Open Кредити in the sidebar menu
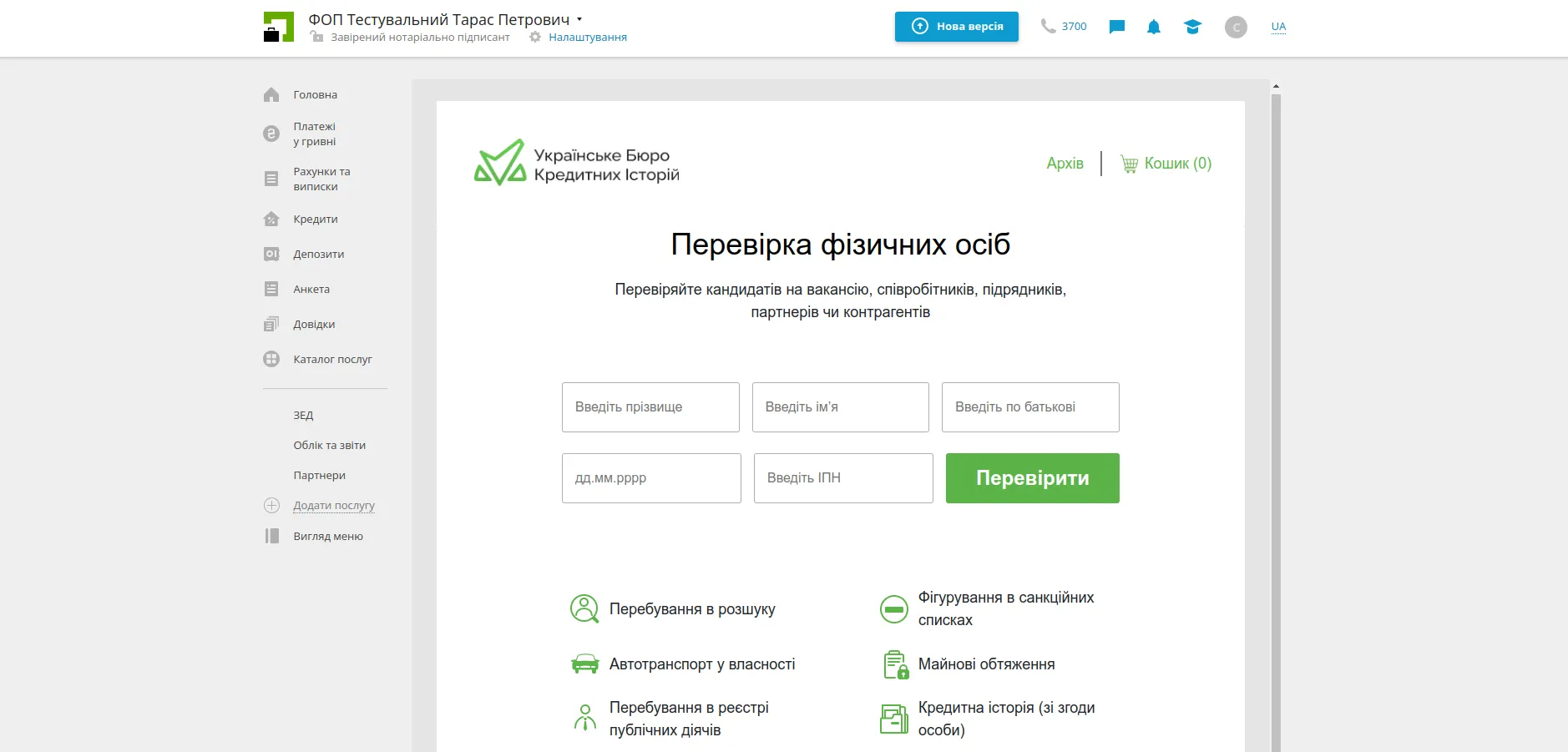 click(315, 219)
